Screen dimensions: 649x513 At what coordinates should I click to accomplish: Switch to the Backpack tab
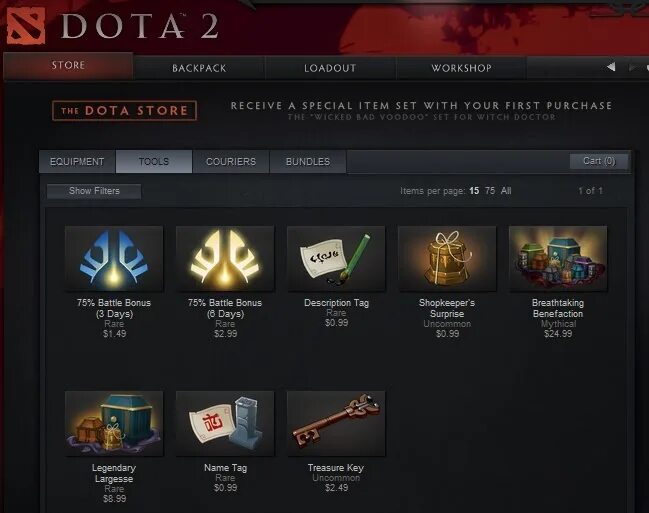[199, 68]
